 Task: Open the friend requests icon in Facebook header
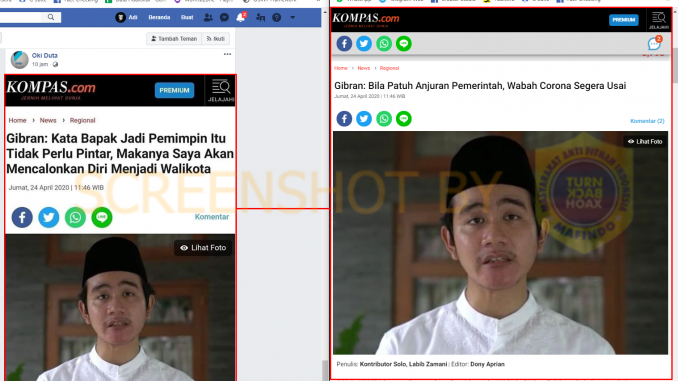[208, 17]
